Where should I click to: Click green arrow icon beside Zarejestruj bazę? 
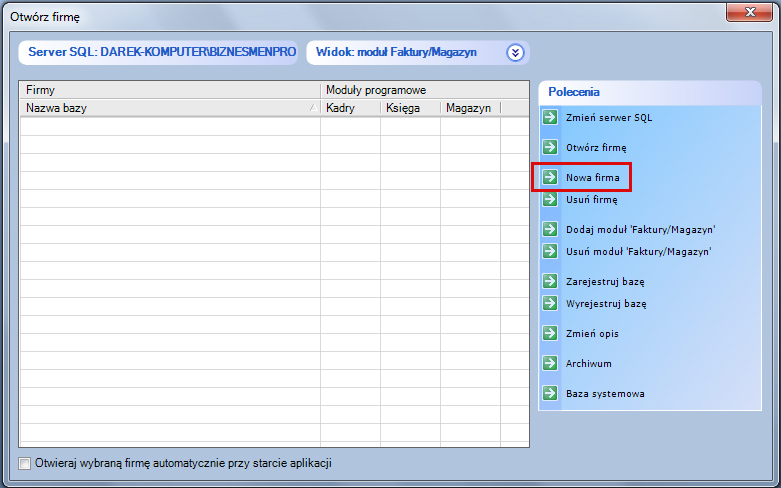(550, 281)
